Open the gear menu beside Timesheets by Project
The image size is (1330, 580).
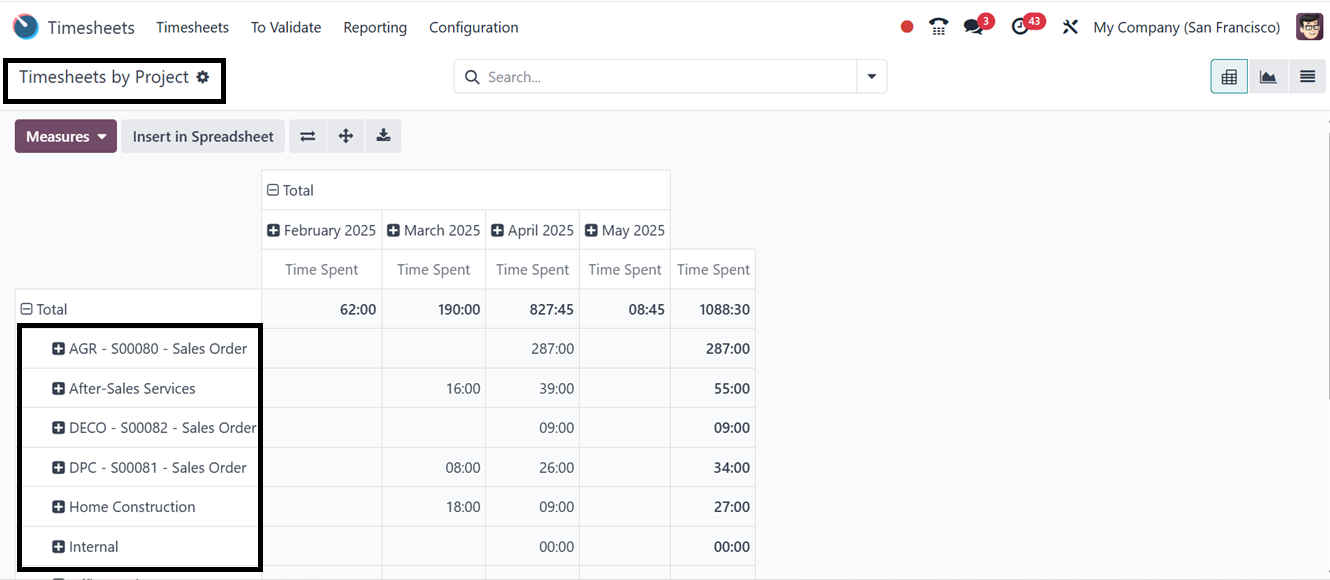203,77
